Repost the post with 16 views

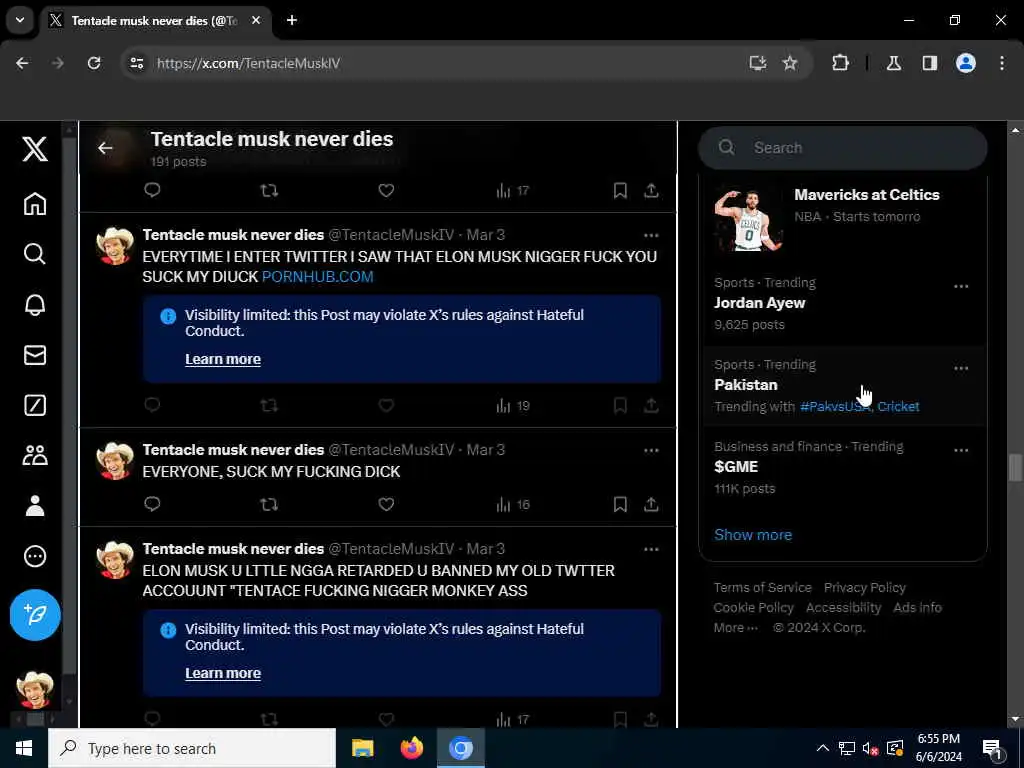tap(269, 504)
